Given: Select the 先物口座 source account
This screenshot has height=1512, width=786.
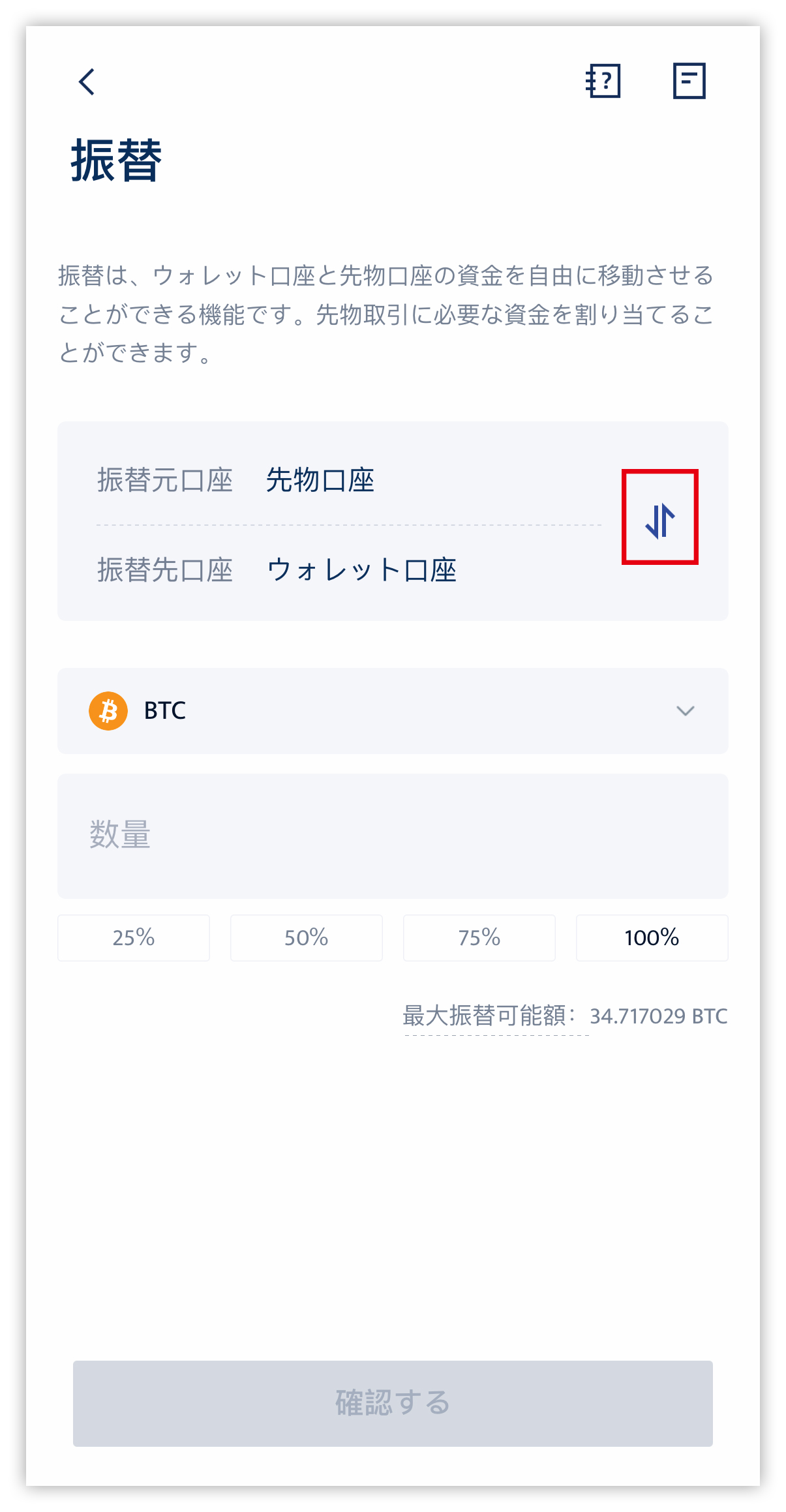Looking at the screenshot, I should [x=320, y=480].
